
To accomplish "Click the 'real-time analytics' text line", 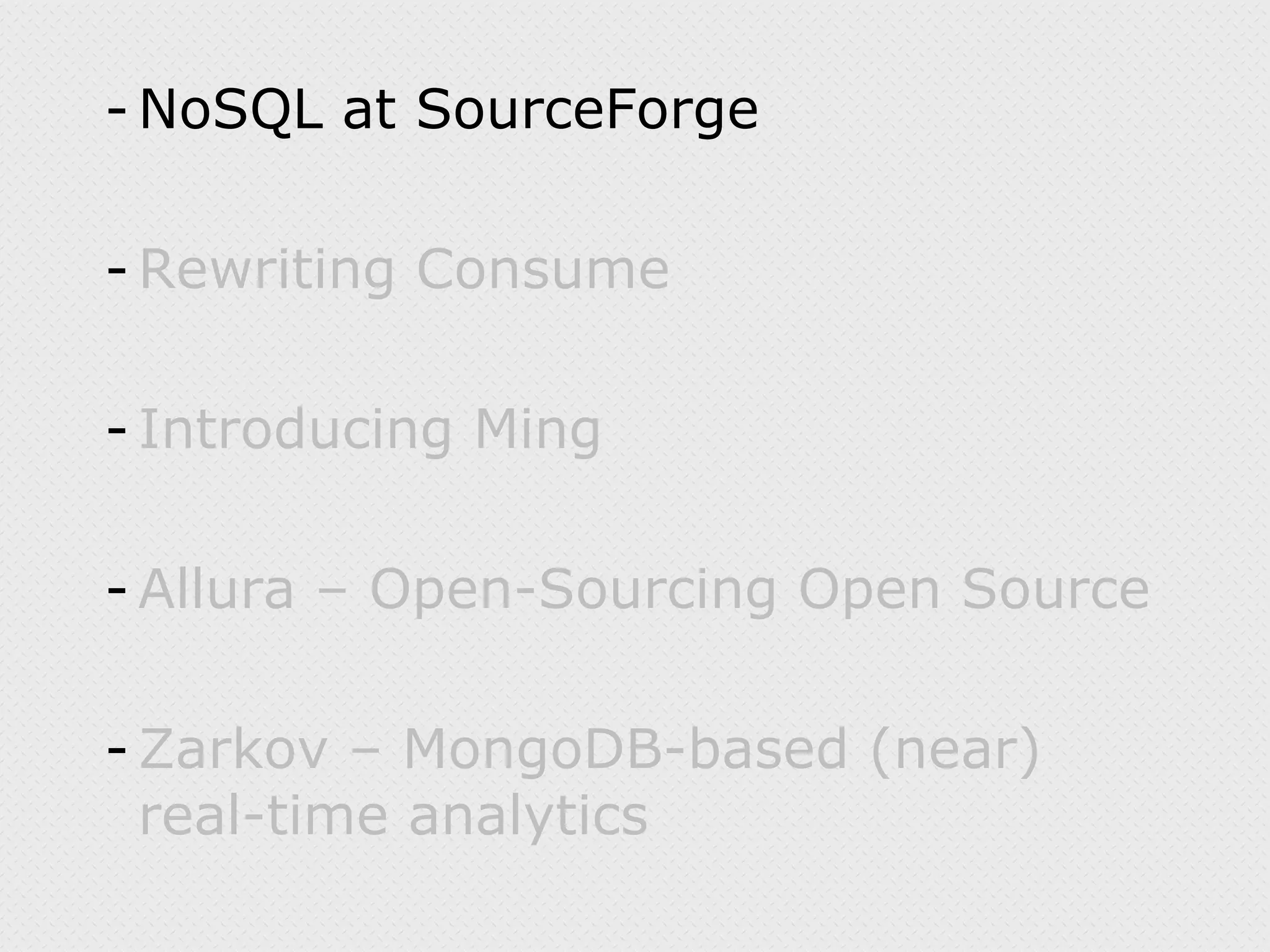I will pyautogui.click(x=393, y=816).
